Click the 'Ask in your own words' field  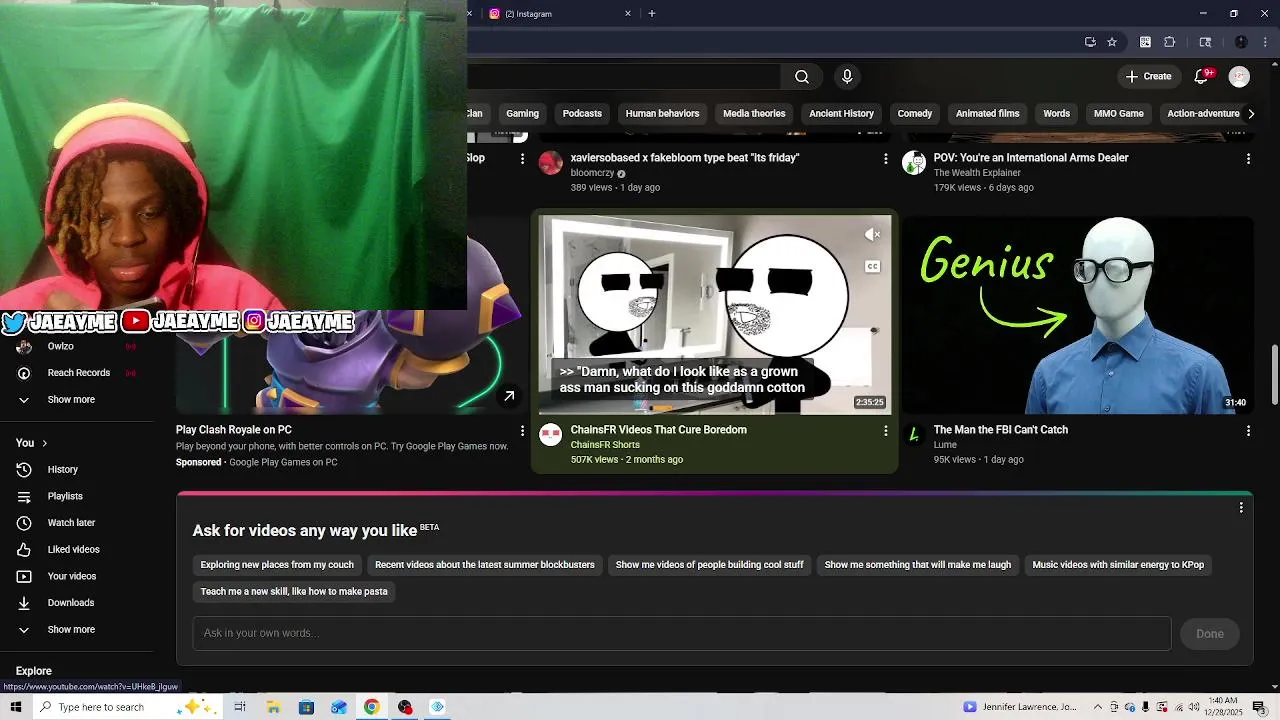pos(682,634)
